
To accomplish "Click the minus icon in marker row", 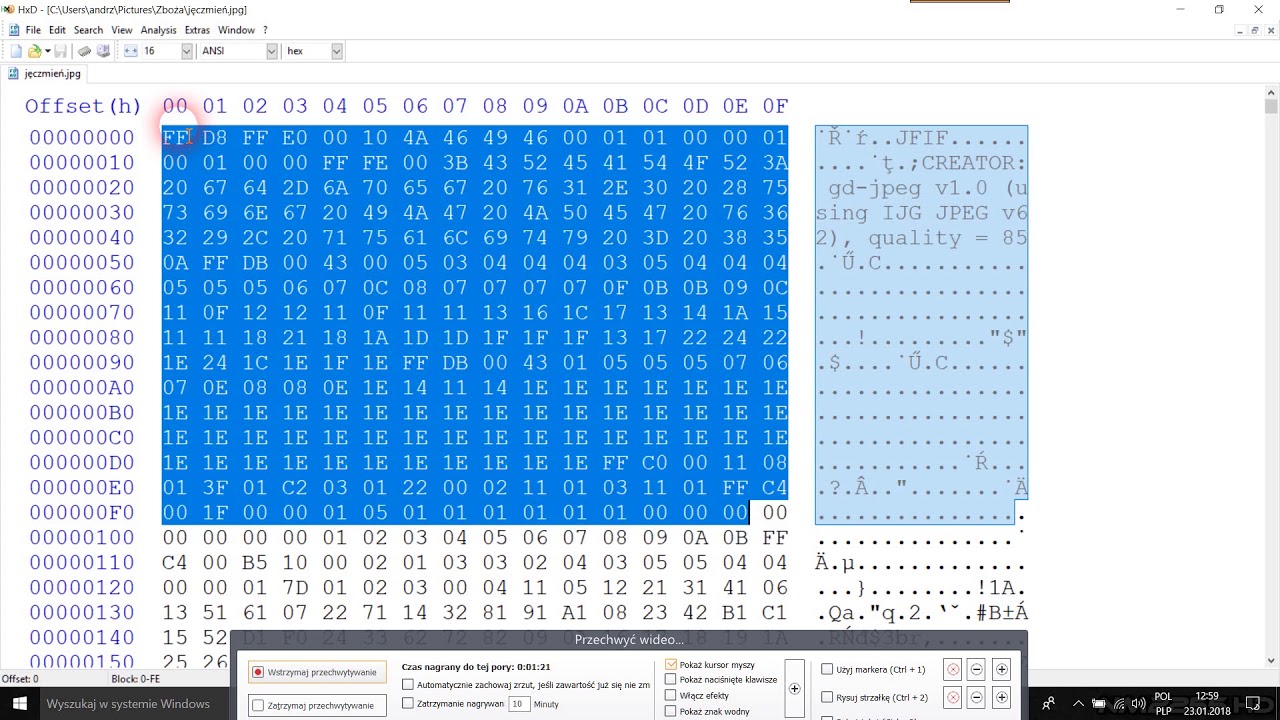I will click(x=977, y=670).
